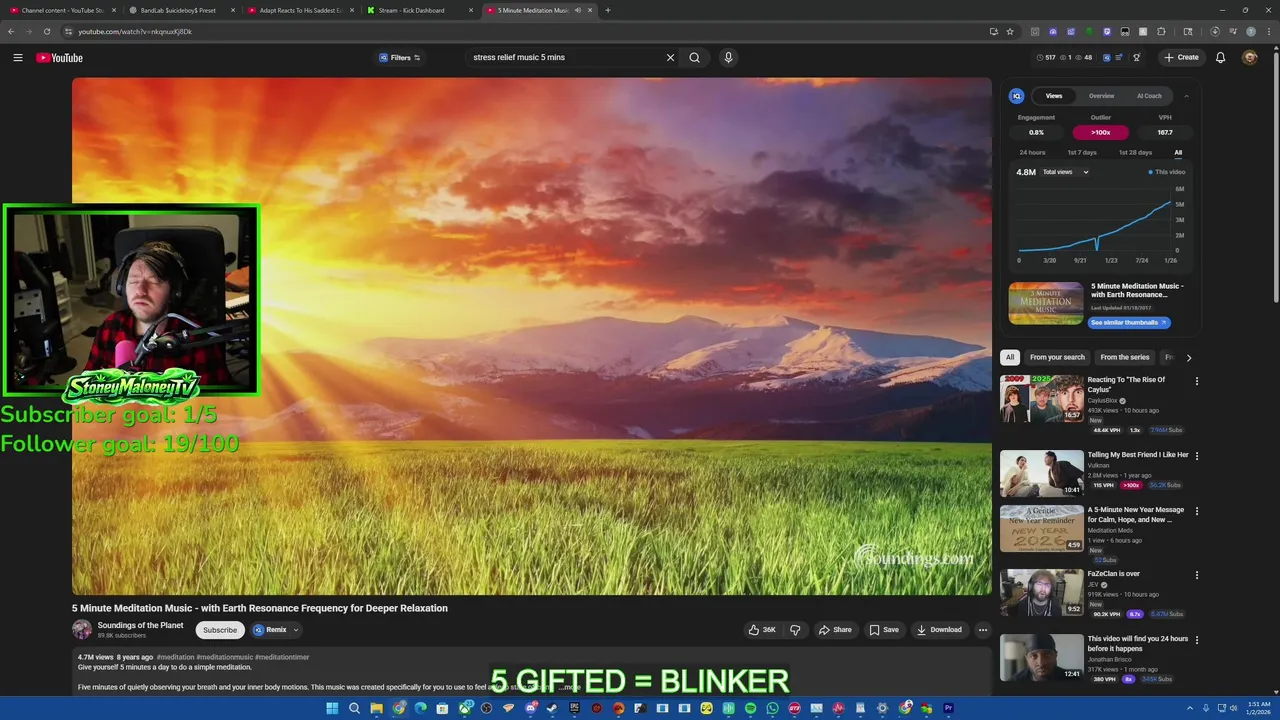Viewport: 1280px width, 720px height.
Task: Open the account avatar menu
Action: (1249, 57)
